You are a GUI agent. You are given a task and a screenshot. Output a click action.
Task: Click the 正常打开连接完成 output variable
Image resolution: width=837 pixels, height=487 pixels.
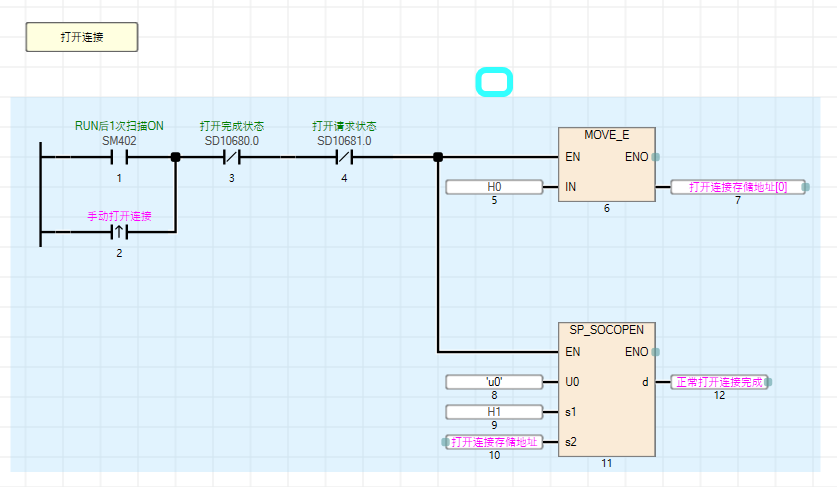tap(719, 382)
